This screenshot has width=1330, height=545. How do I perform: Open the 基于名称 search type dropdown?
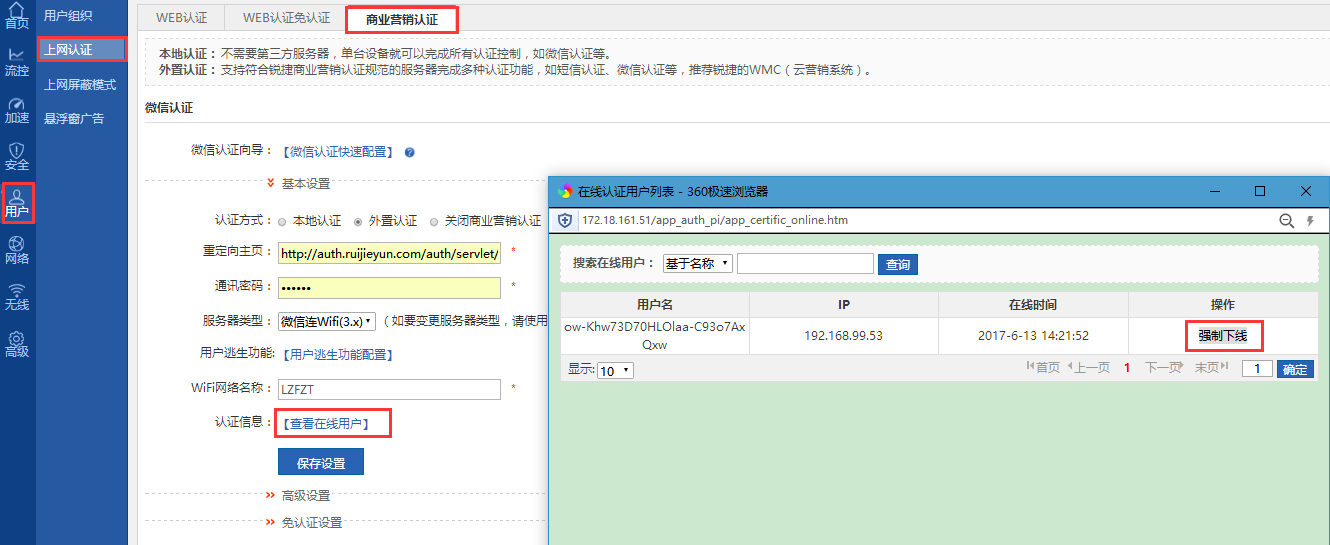697,264
